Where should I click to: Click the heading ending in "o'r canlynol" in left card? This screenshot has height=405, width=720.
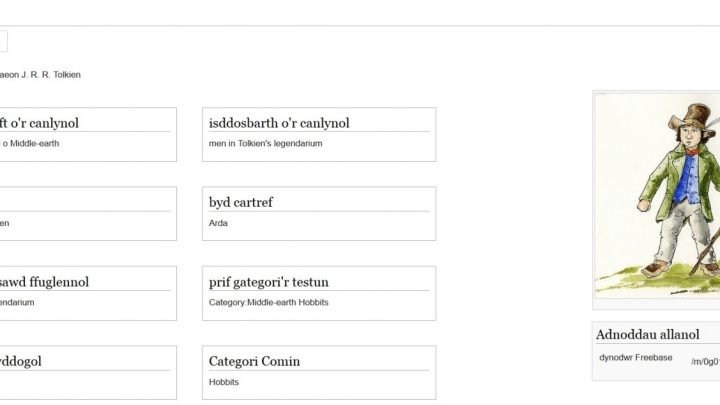click(x=40, y=123)
